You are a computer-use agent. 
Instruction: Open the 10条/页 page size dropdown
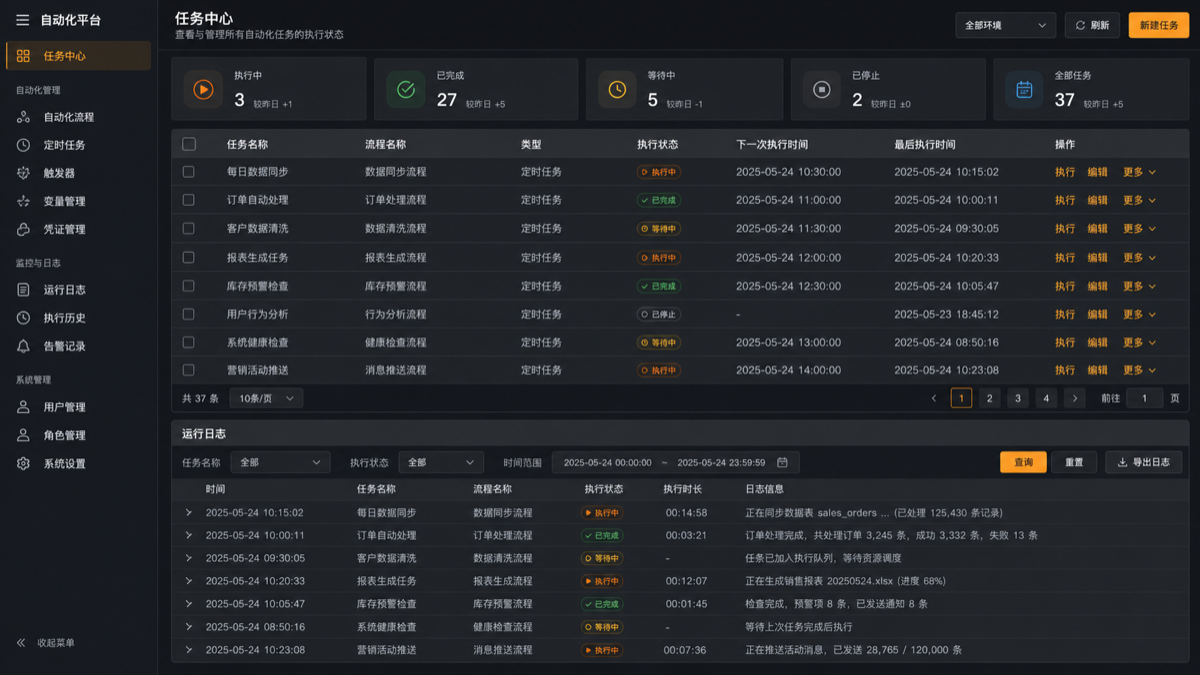tap(266, 398)
